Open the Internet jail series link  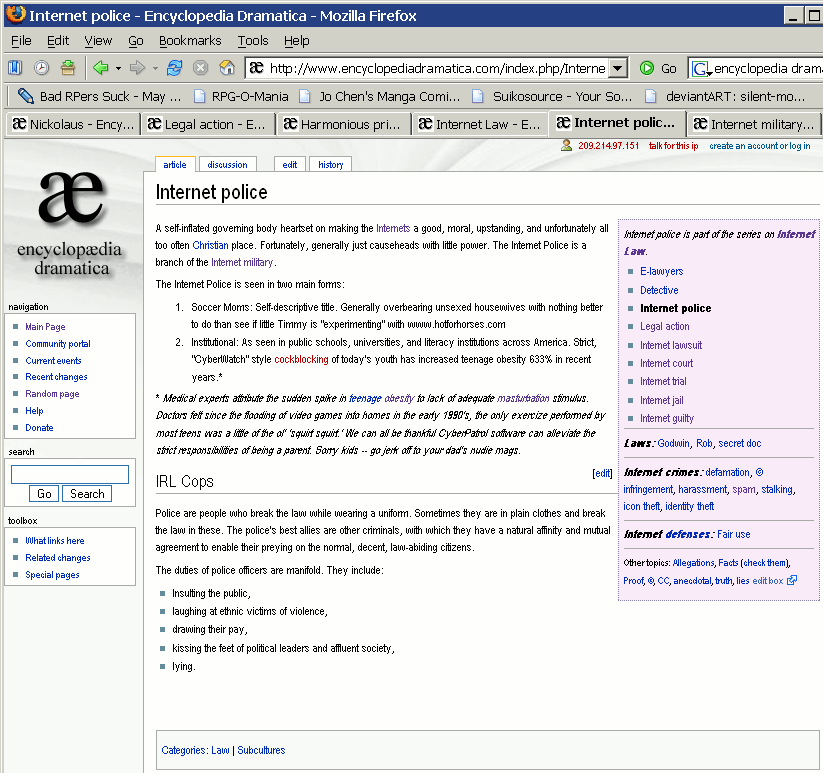point(661,400)
